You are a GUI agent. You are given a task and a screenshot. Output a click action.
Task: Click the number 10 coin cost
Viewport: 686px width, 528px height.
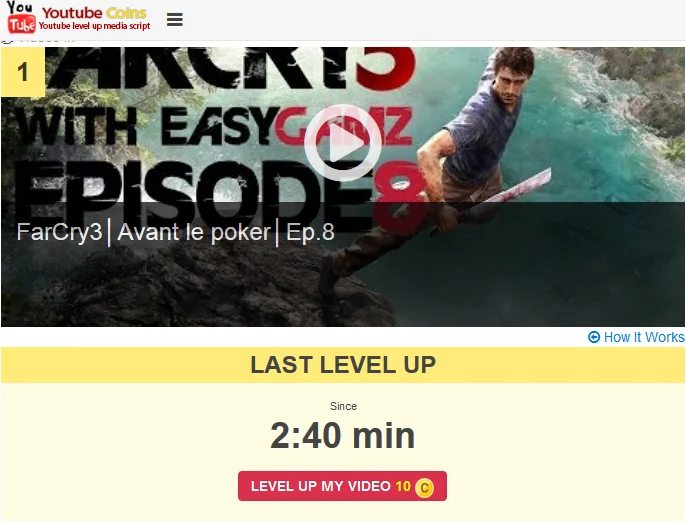(x=402, y=486)
